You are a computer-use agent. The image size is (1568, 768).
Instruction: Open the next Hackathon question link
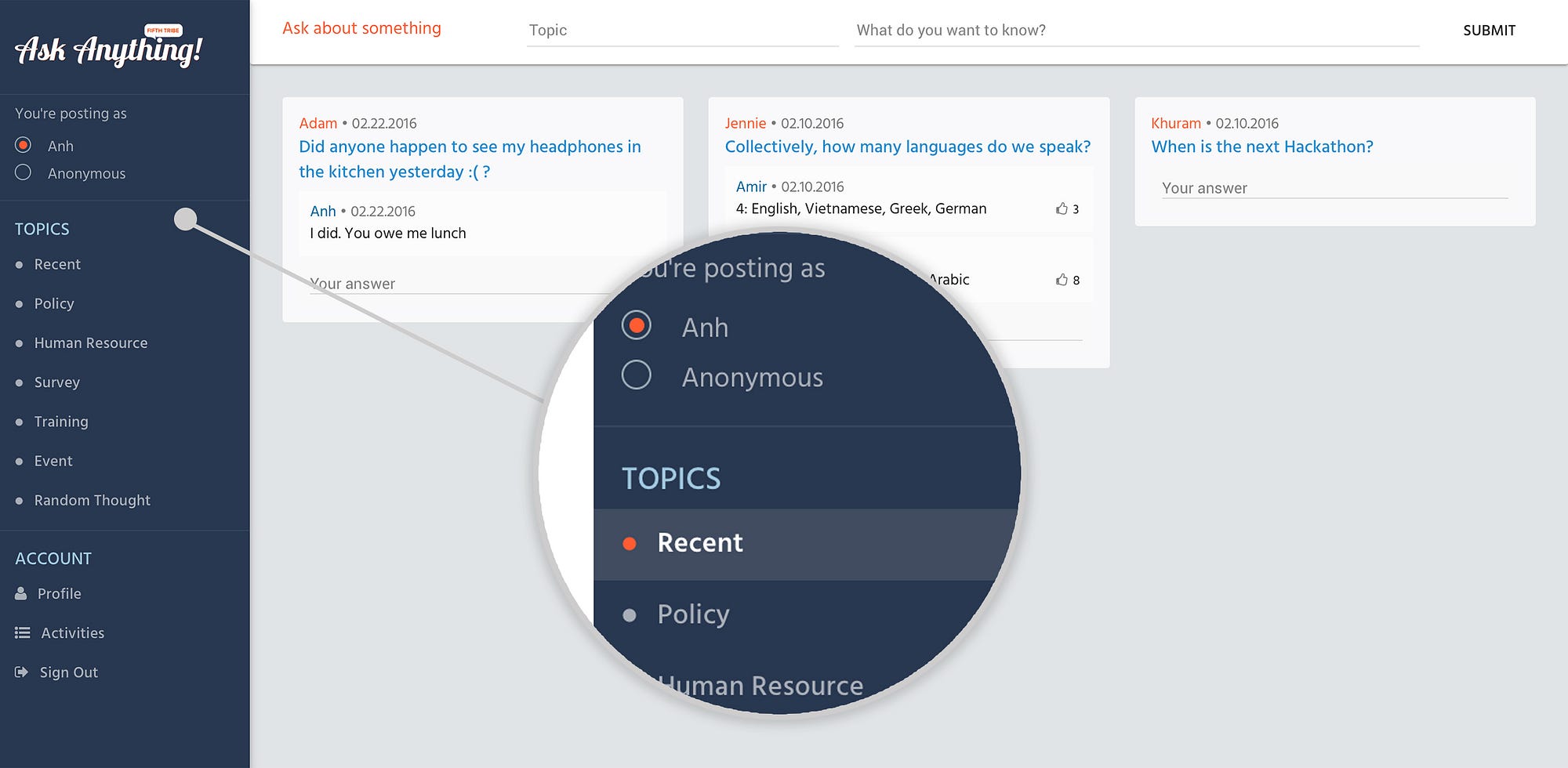coord(1261,147)
